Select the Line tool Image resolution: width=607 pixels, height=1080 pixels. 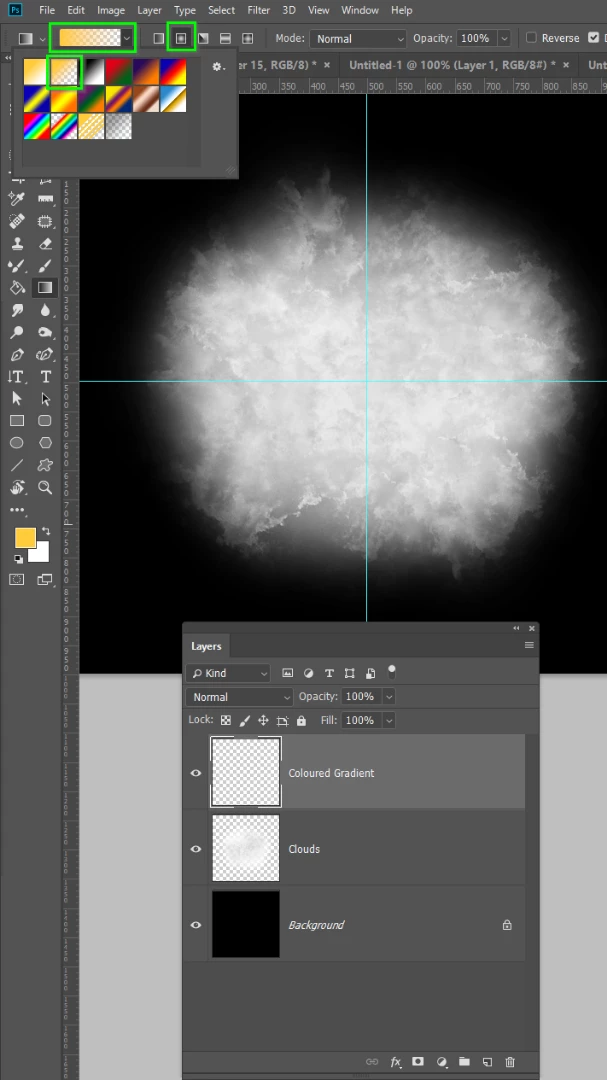[17, 465]
